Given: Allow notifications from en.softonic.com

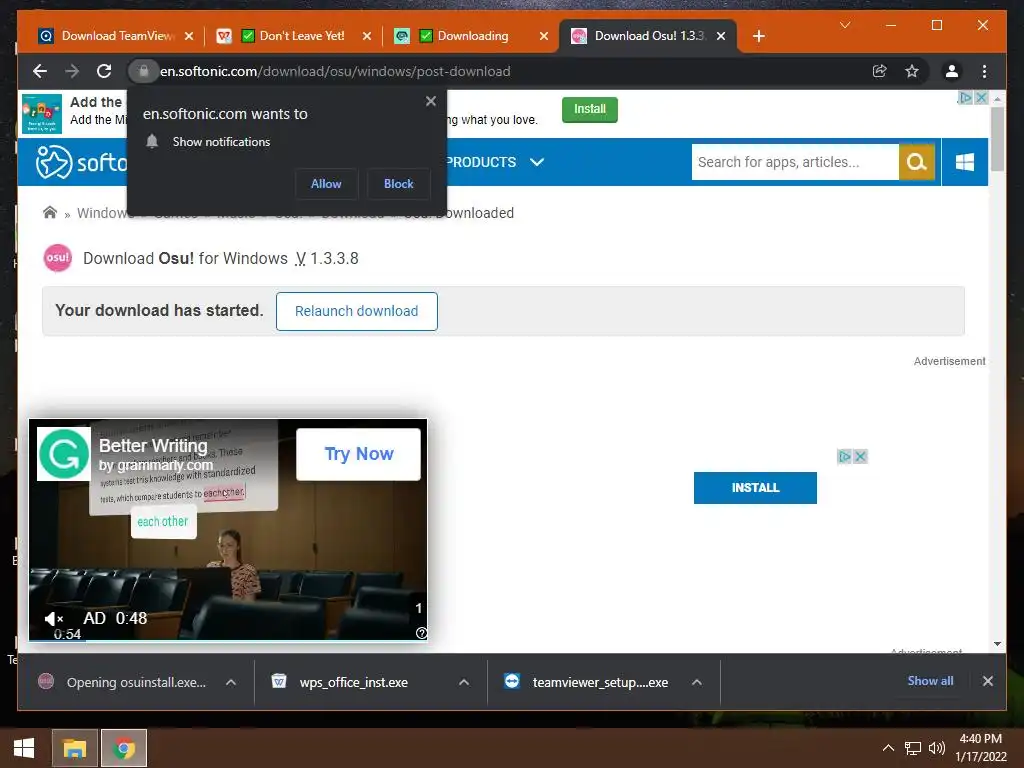Looking at the screenshot, I should [326, 184].
